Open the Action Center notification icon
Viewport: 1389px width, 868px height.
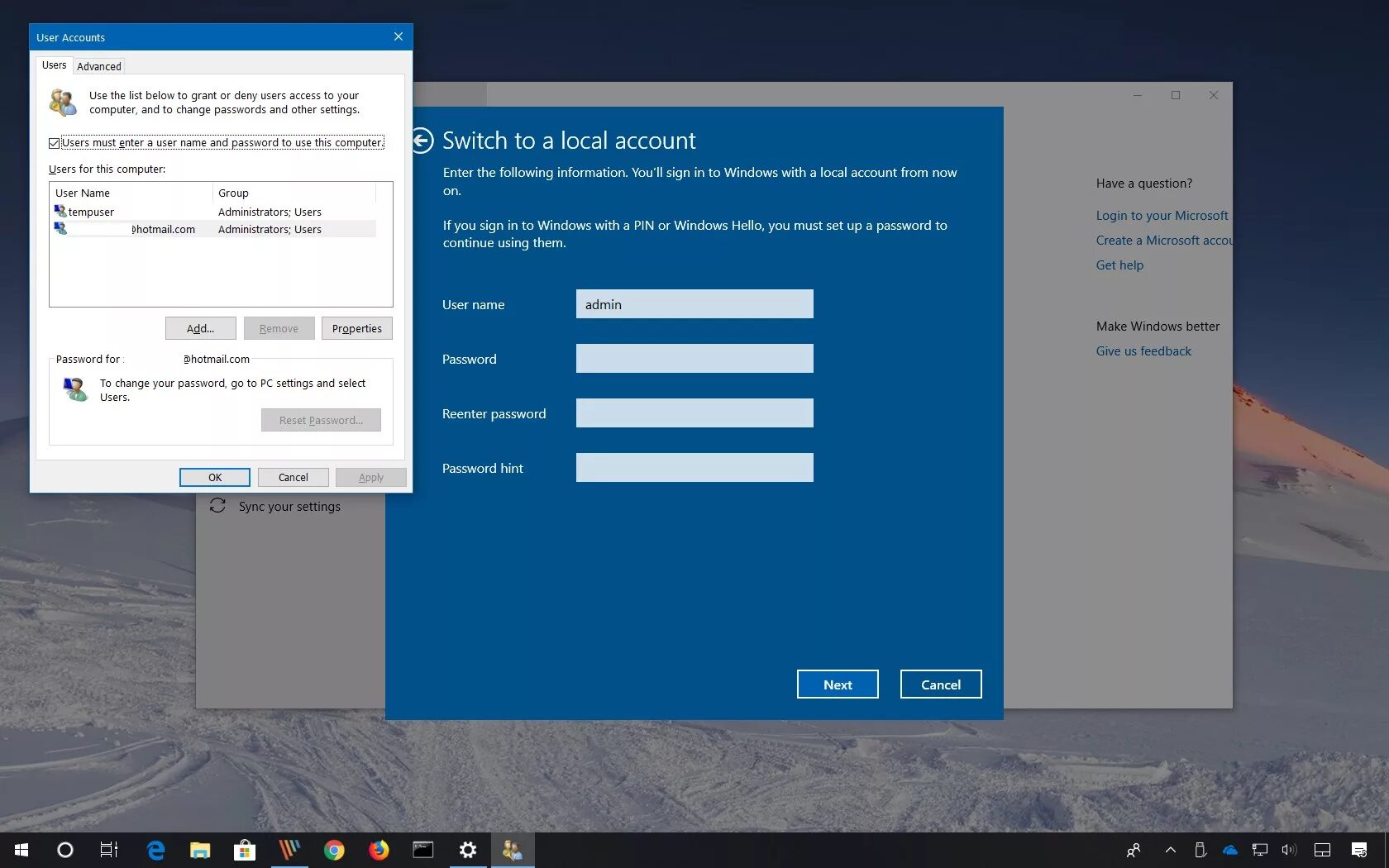point(1358,850)
